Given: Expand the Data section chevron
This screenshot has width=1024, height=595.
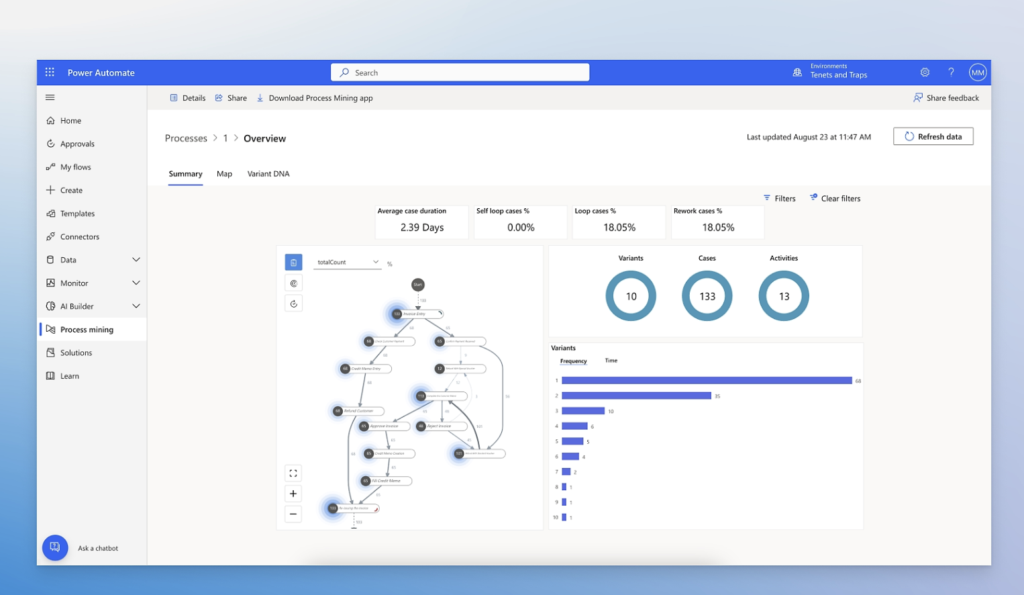Looking at the screenshot, I should click(136, 260).
